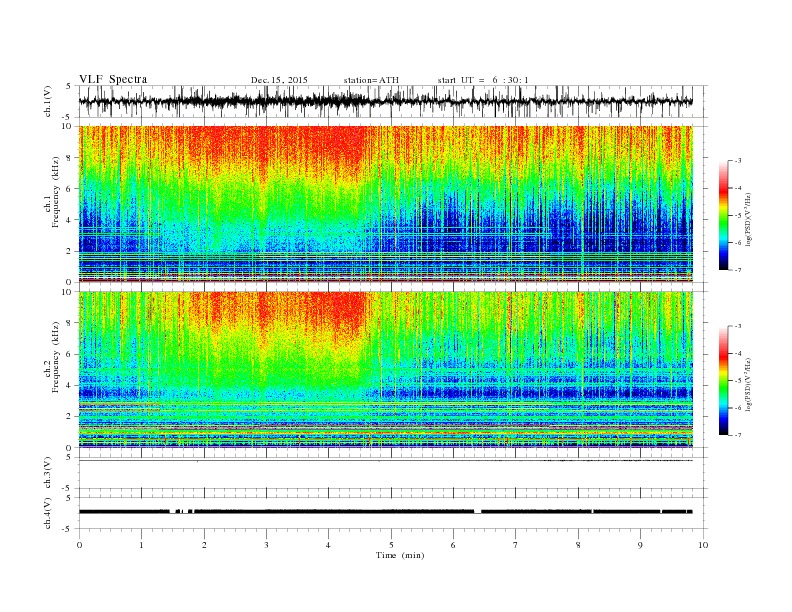Click the "8" kHz tick of ch.2 spectrogram
The image size is (792, 612).
click(x=70, y=323)
